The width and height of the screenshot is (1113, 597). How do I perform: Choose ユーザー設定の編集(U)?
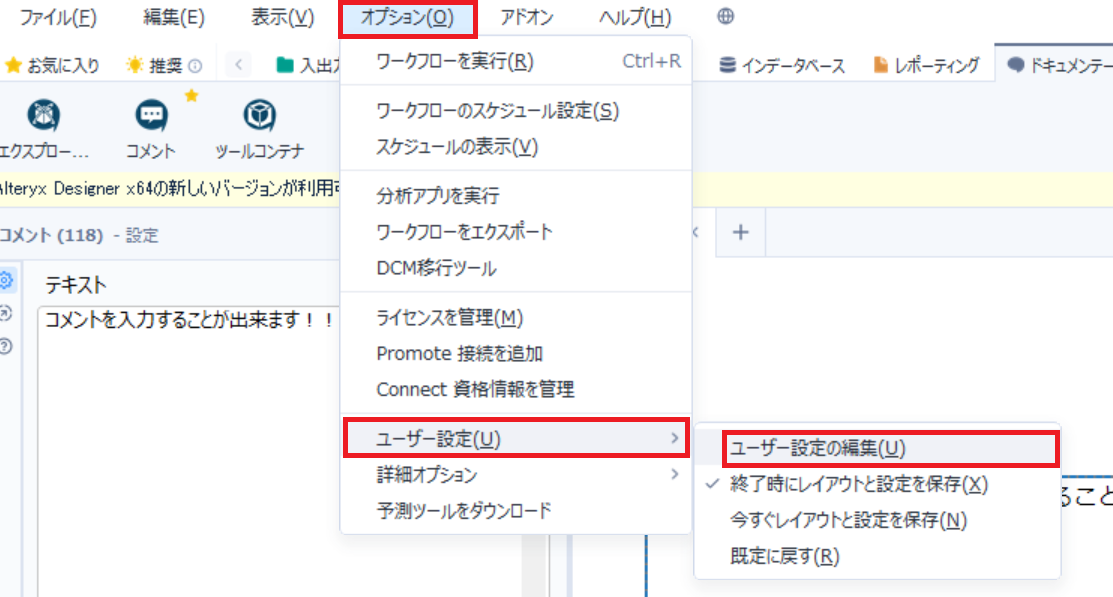point(891,449)
